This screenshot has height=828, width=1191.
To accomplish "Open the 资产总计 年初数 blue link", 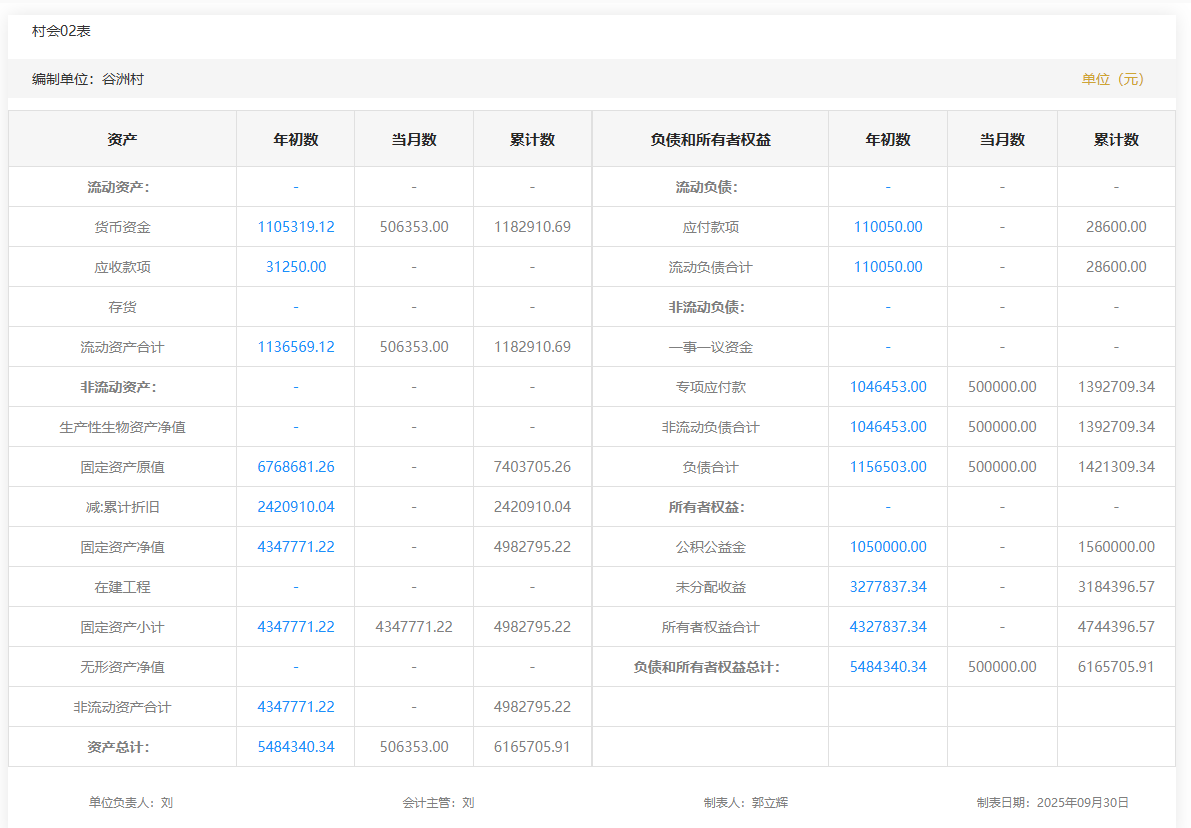I will (x=296, y=747).
